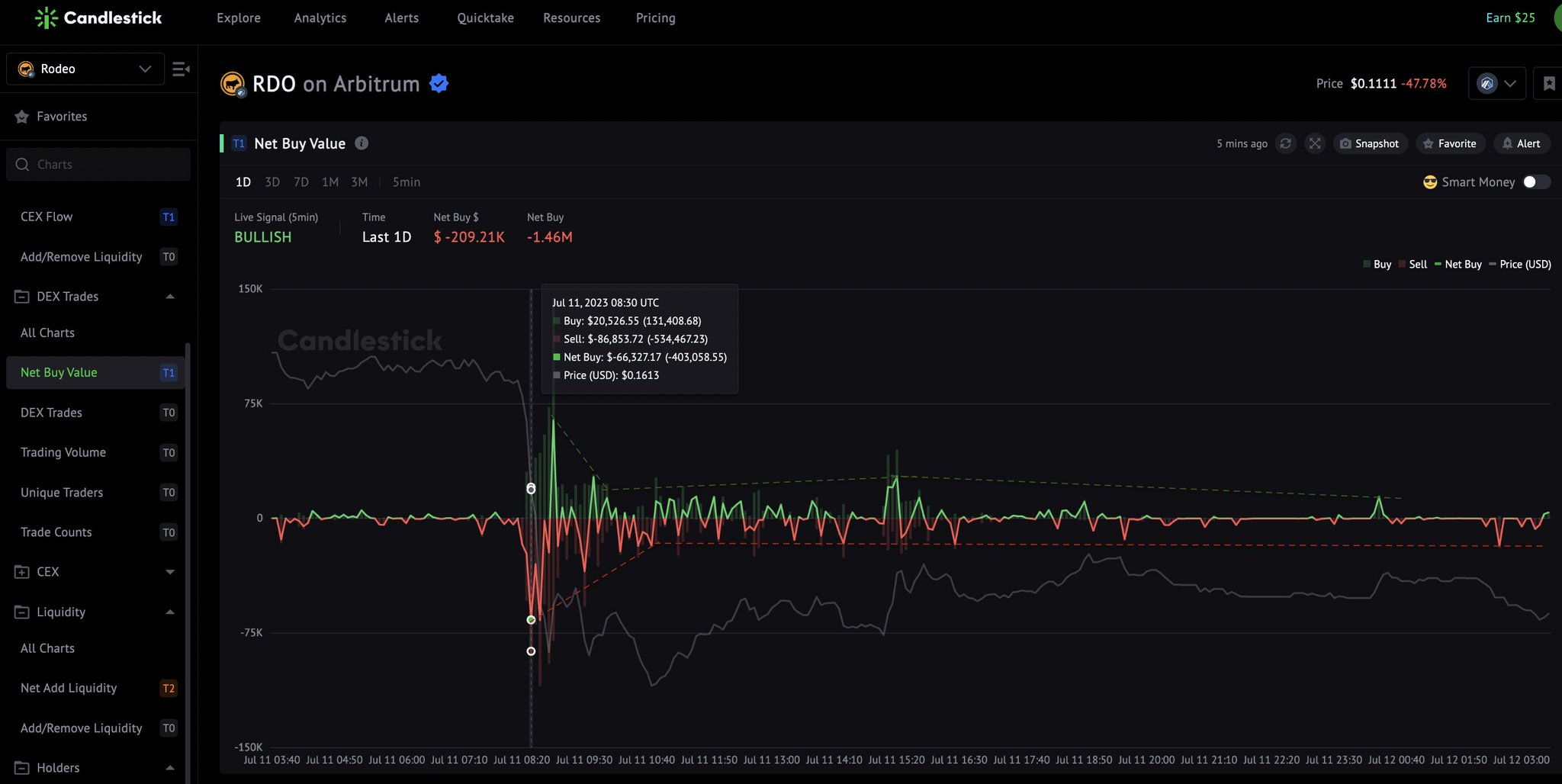1562x784 pixels.
Task: Create an Alert for this chart
Action: tap(1522, 143)
